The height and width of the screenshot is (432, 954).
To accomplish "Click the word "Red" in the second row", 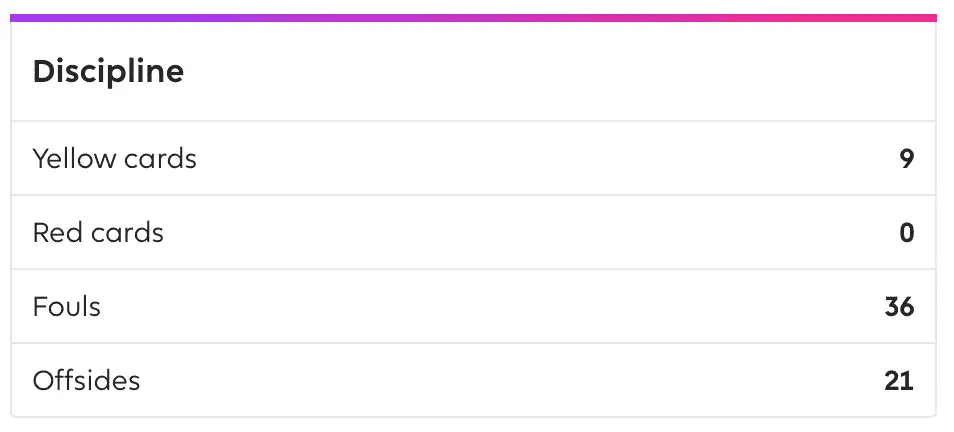I will click(54, 232).
